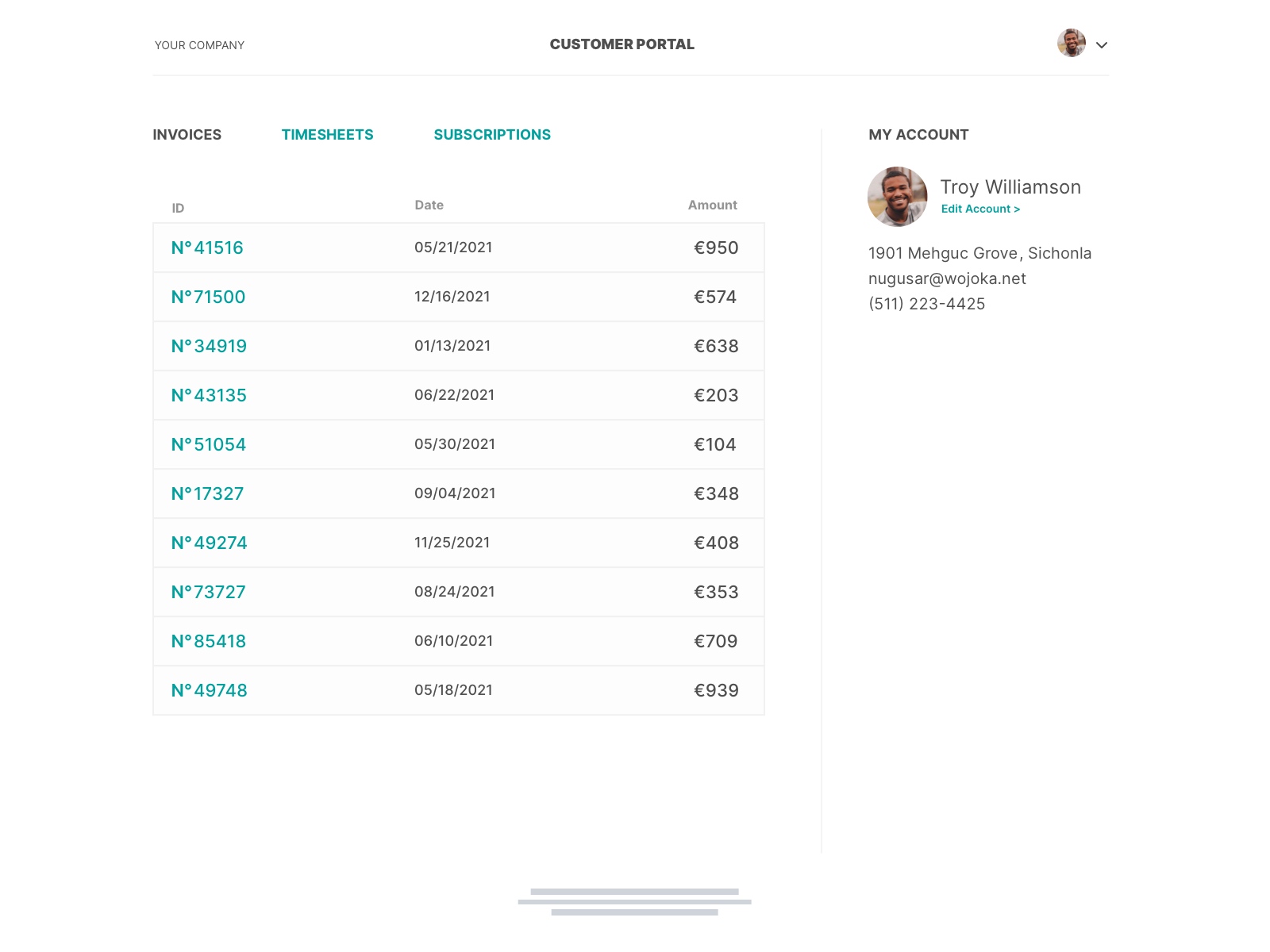The height and width of the screenshot is (952, 1270).
Task: Open invoice N°17327
Action: tap(207, 493)
